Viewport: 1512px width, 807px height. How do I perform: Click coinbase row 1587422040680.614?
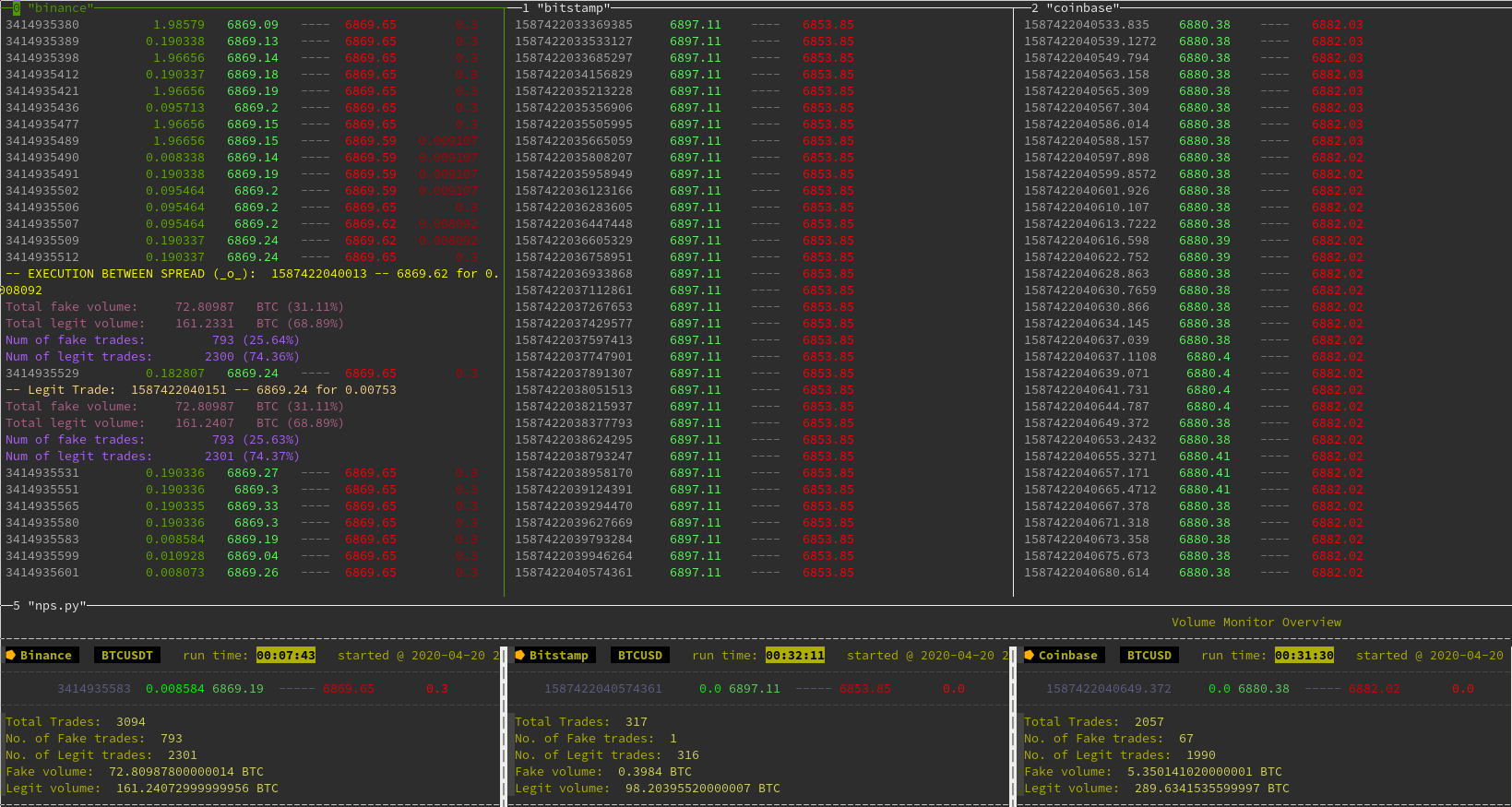(x=1194, y=573)
